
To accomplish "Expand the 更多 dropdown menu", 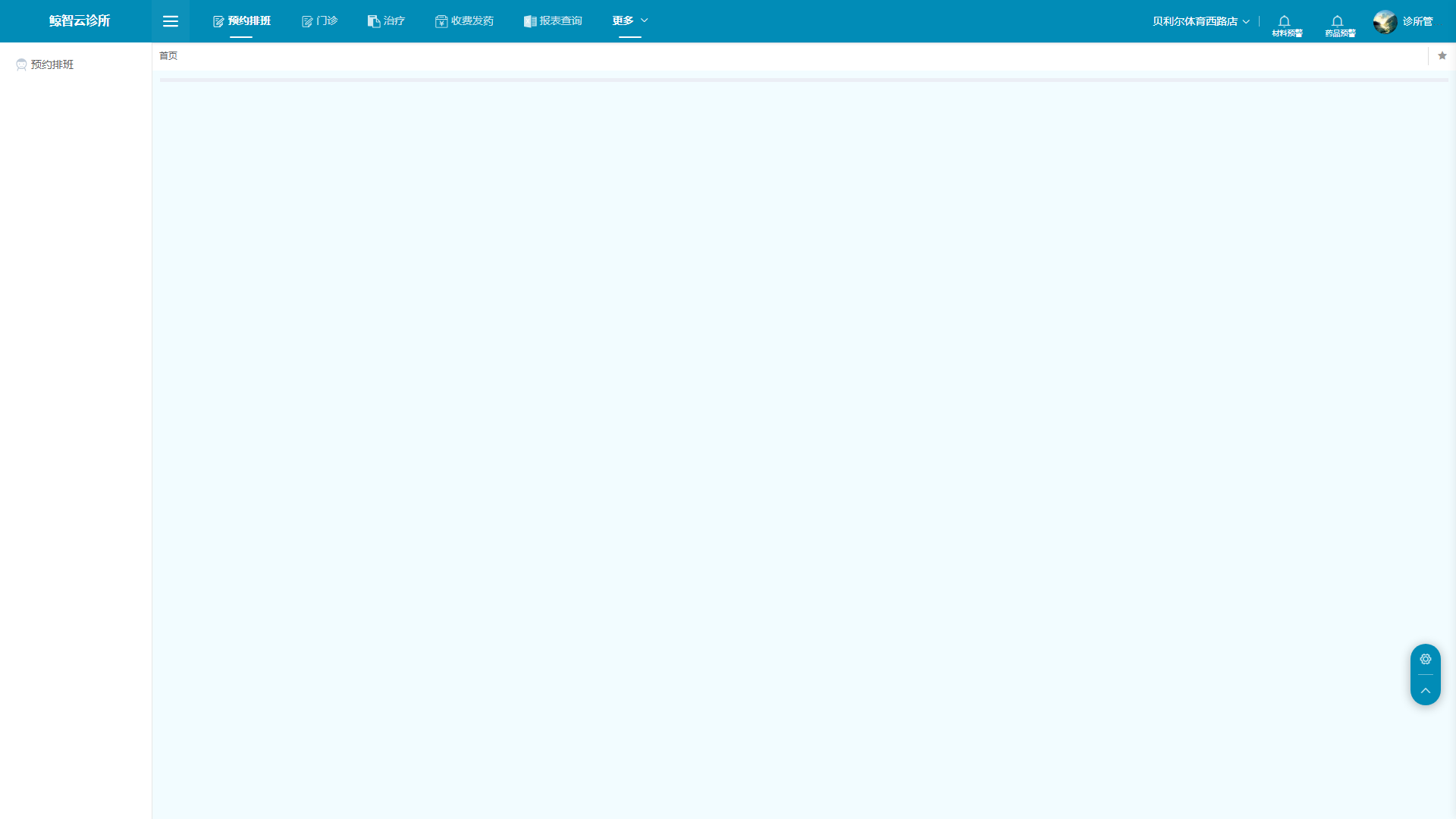I will coord(630,21).
